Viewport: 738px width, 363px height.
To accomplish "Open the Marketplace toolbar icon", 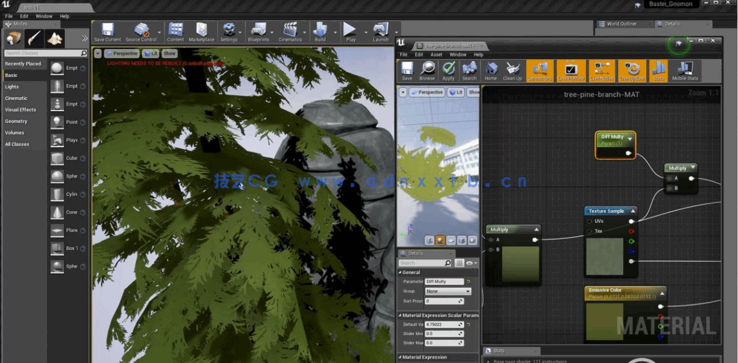I will click(201, 32).
